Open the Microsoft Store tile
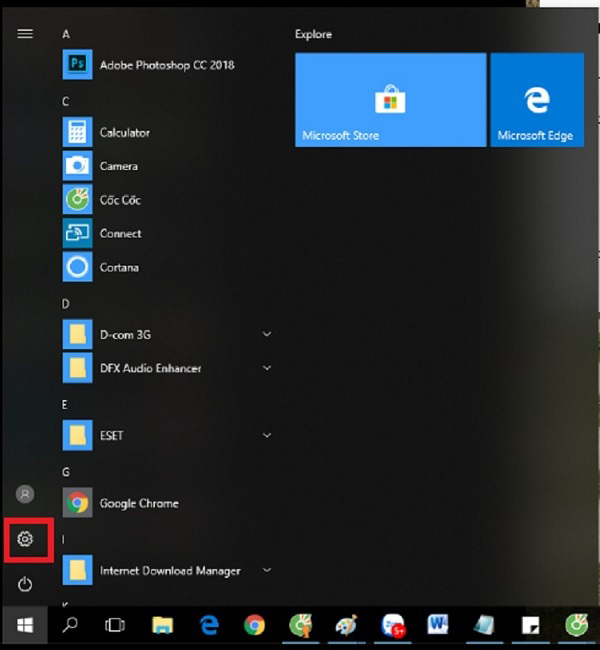This screenshot has height=650, width=600. 390,100
